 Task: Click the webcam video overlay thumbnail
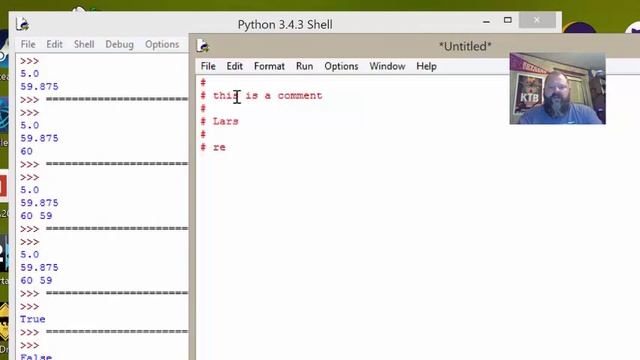[558, 88]
